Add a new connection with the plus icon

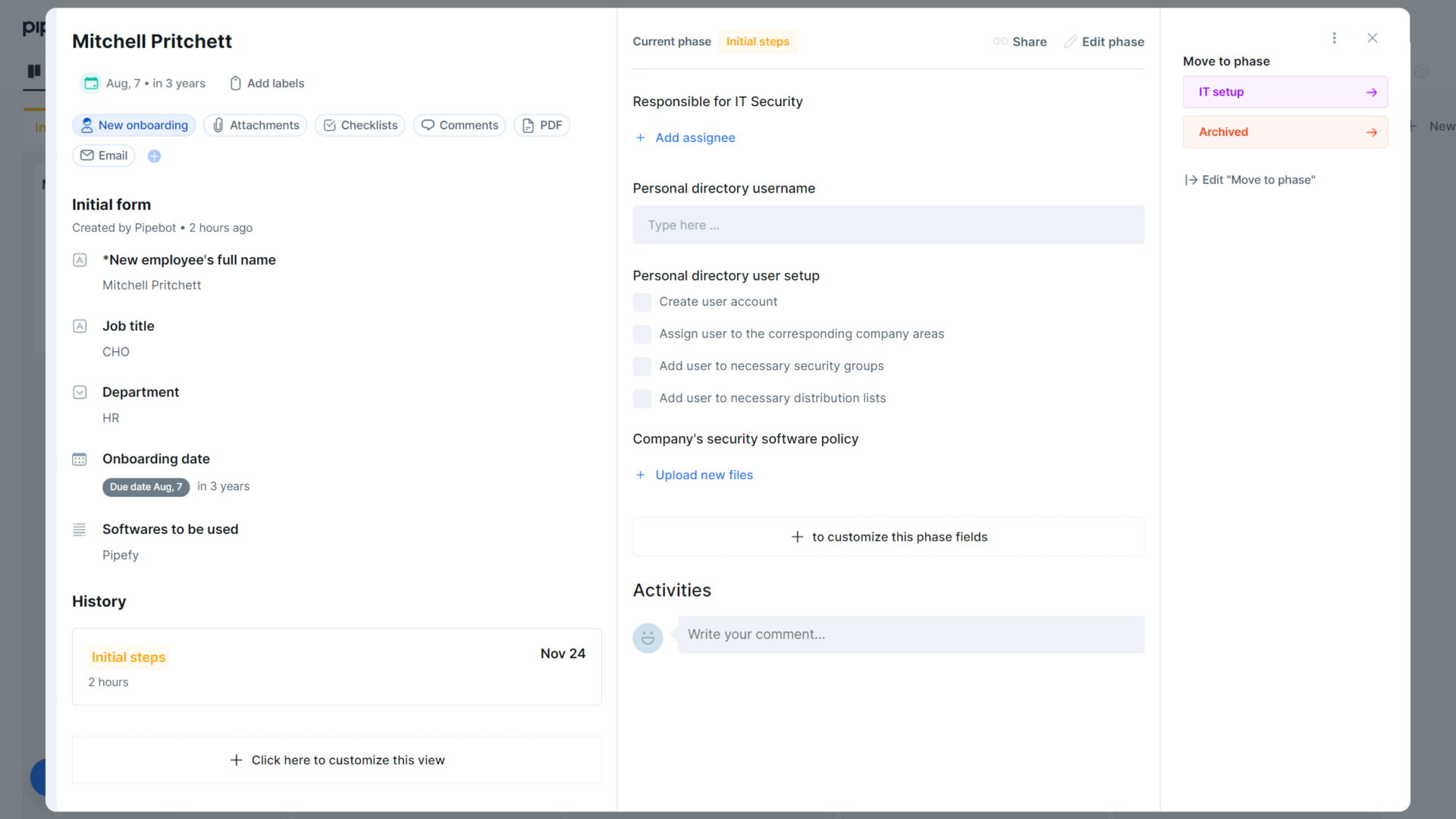click(154, 155)
